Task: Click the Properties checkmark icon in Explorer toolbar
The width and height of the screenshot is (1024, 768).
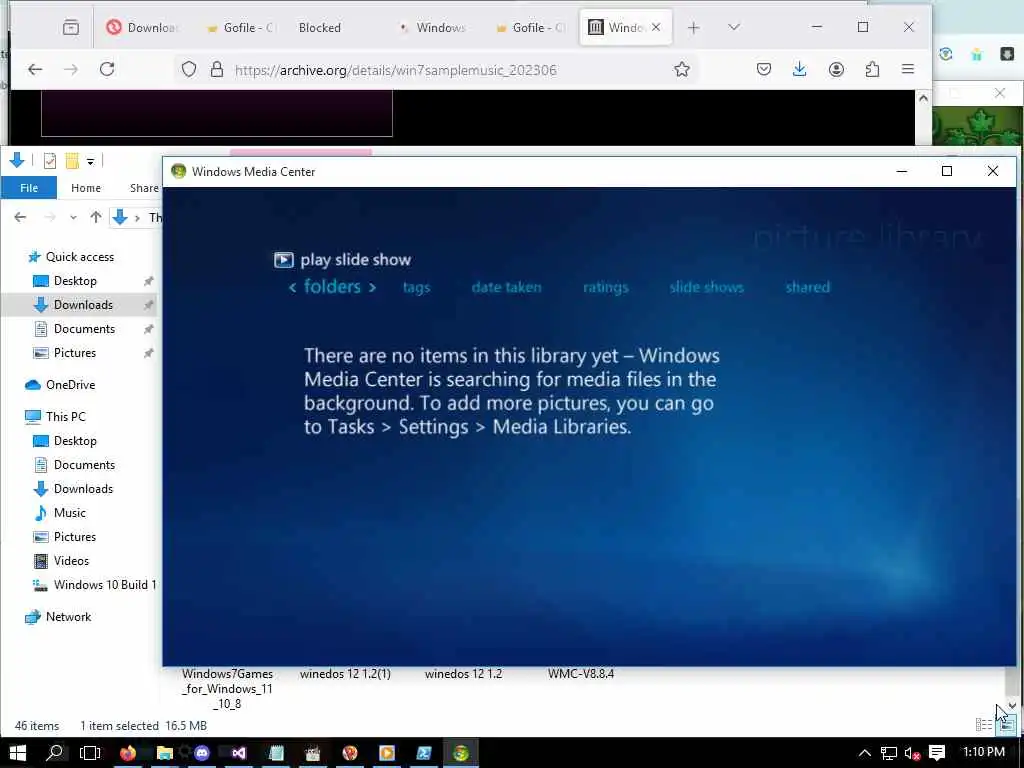Action: pyautogui.click(x=50, y=161)
